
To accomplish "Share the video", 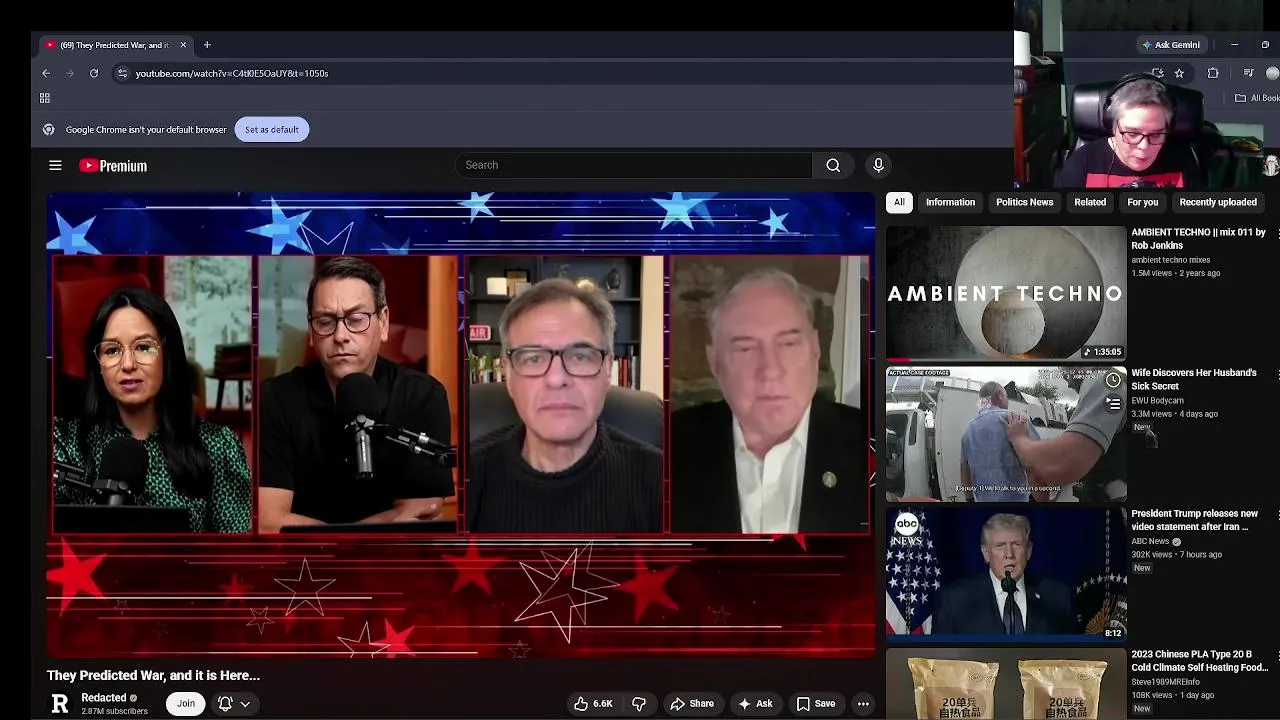I will pos(692,704).
